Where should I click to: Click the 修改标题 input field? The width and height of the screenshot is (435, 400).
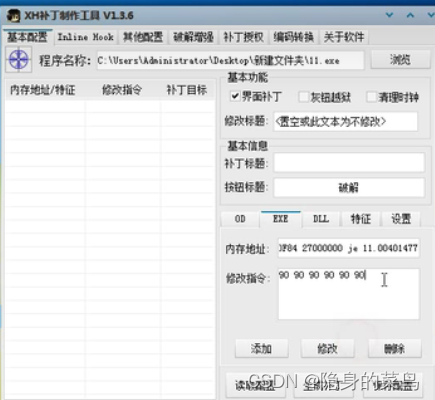tap(345, 122)
